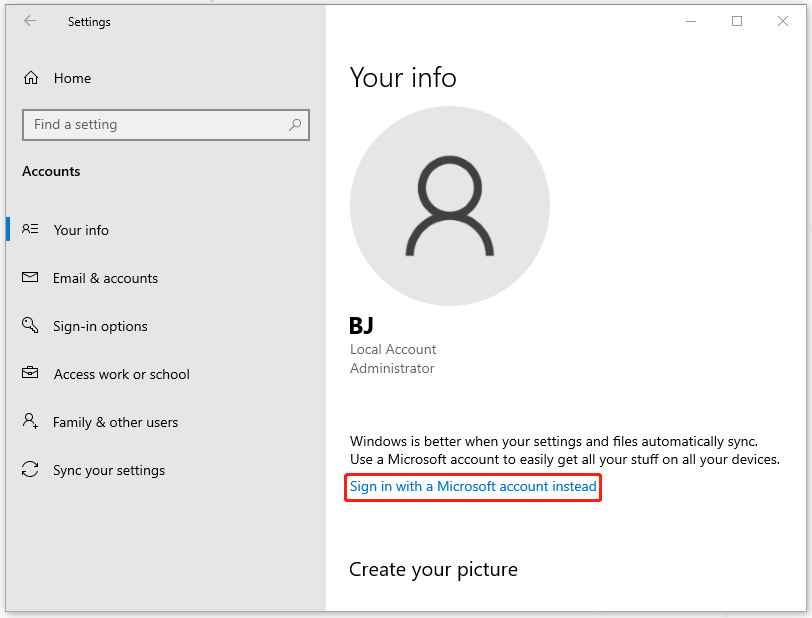Select the Sign-in options key icon

point(31,326)
